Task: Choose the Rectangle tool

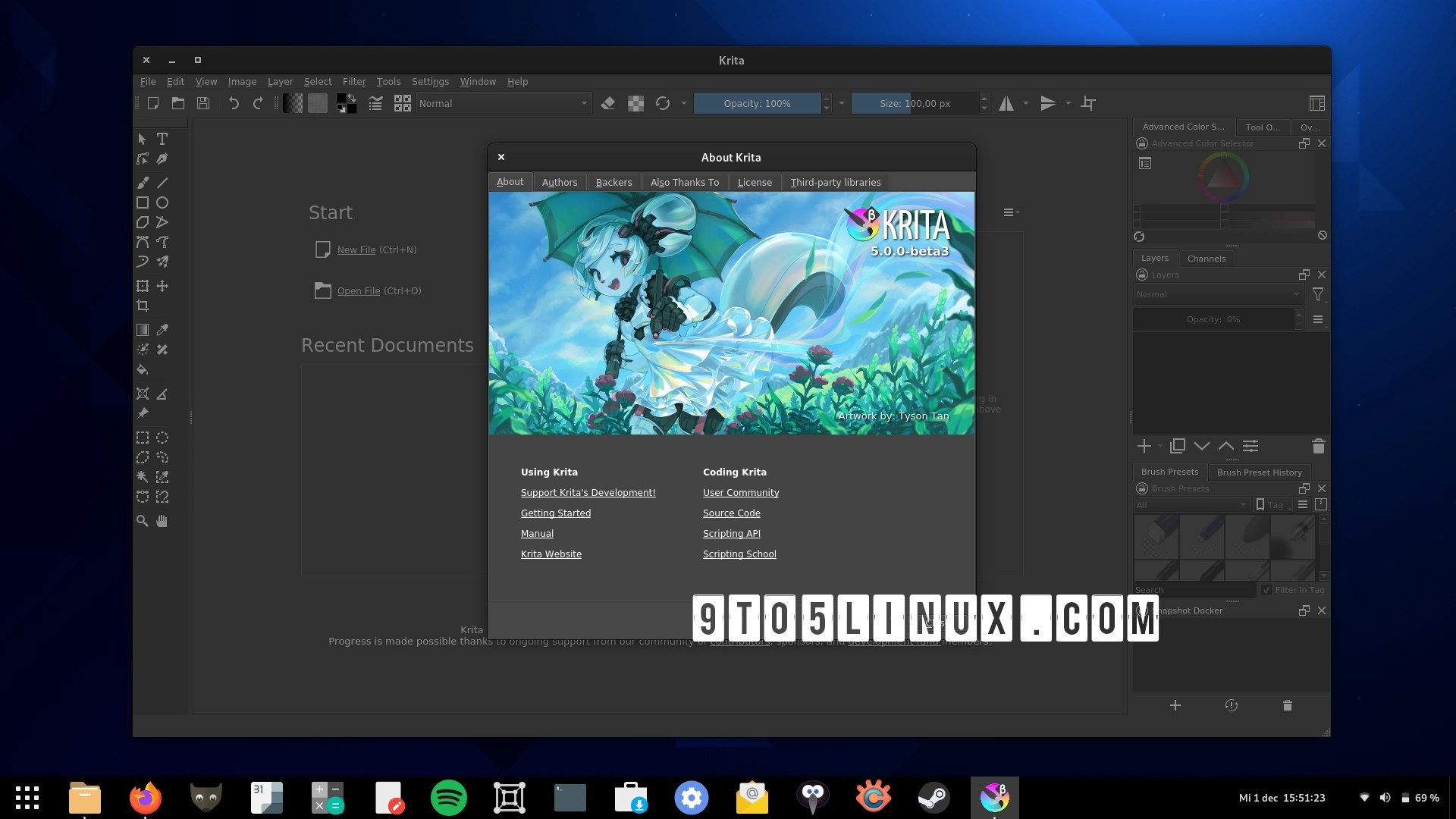Action: click(141, 202)
